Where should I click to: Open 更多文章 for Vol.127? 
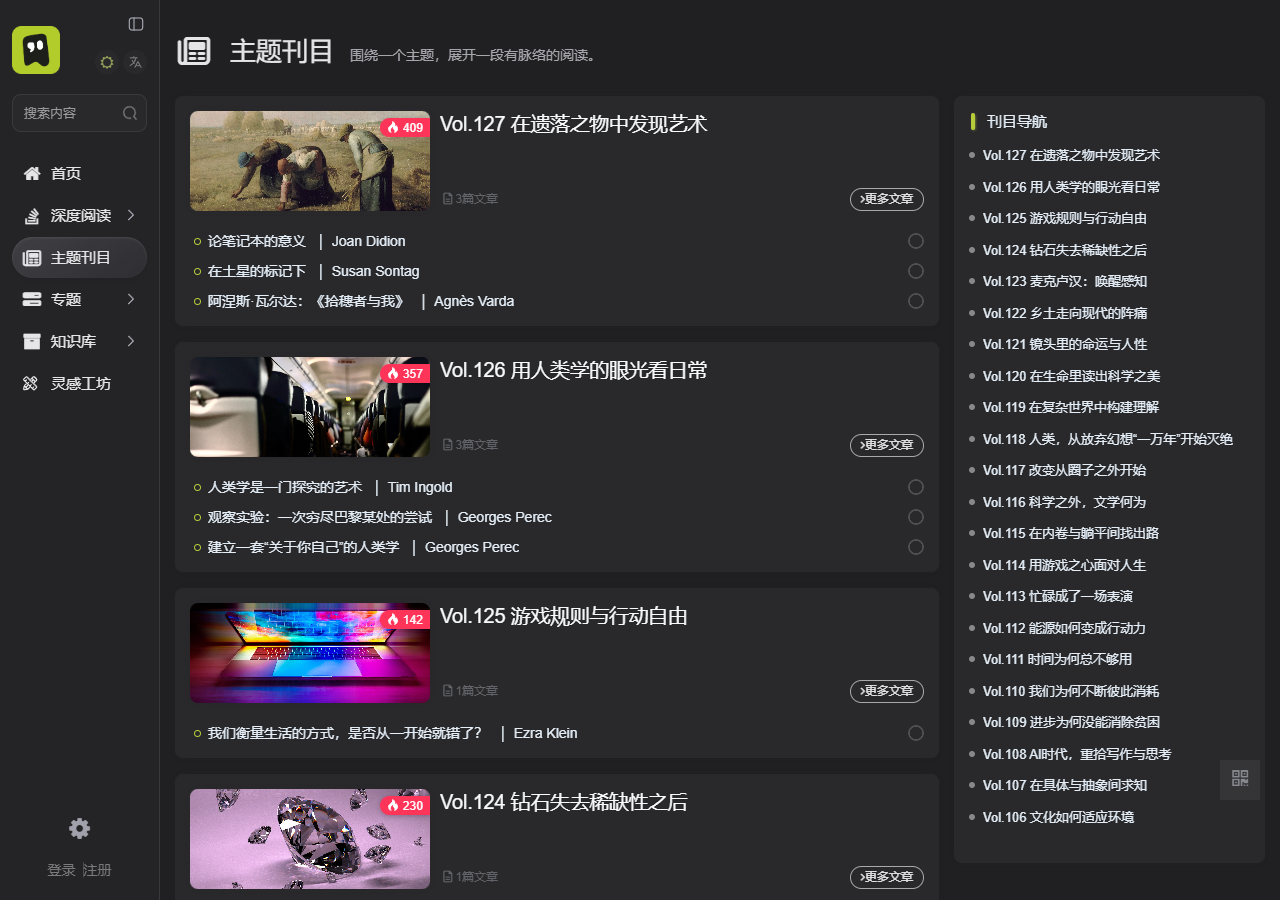pos(887,199)
